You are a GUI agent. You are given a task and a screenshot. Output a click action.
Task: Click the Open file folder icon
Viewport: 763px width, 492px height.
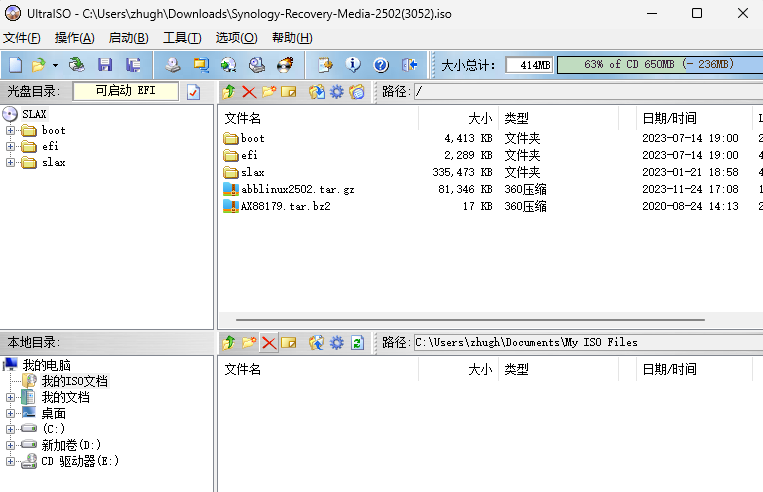tap(38, 65)
